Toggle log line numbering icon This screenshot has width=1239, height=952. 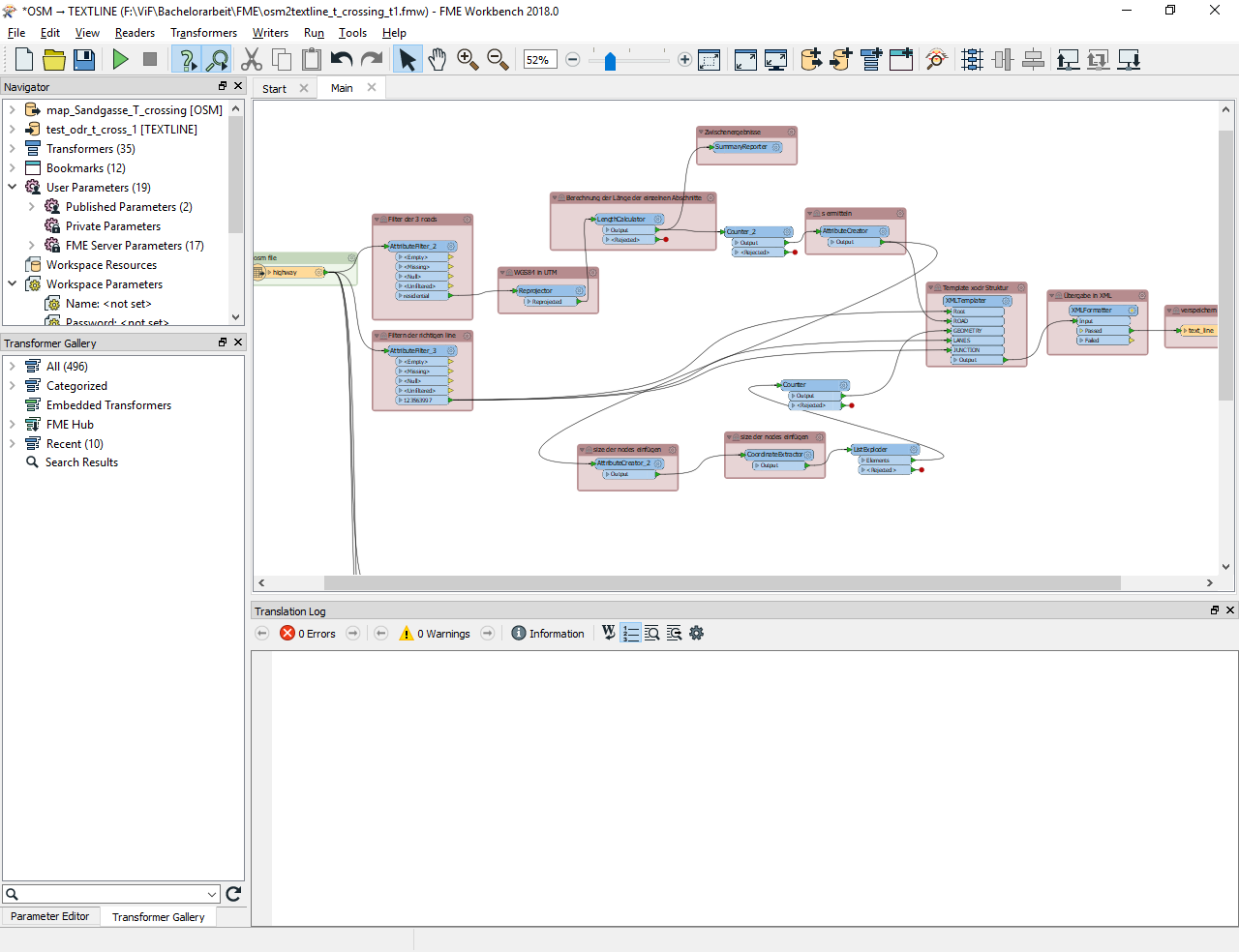[x=631, y=634]
